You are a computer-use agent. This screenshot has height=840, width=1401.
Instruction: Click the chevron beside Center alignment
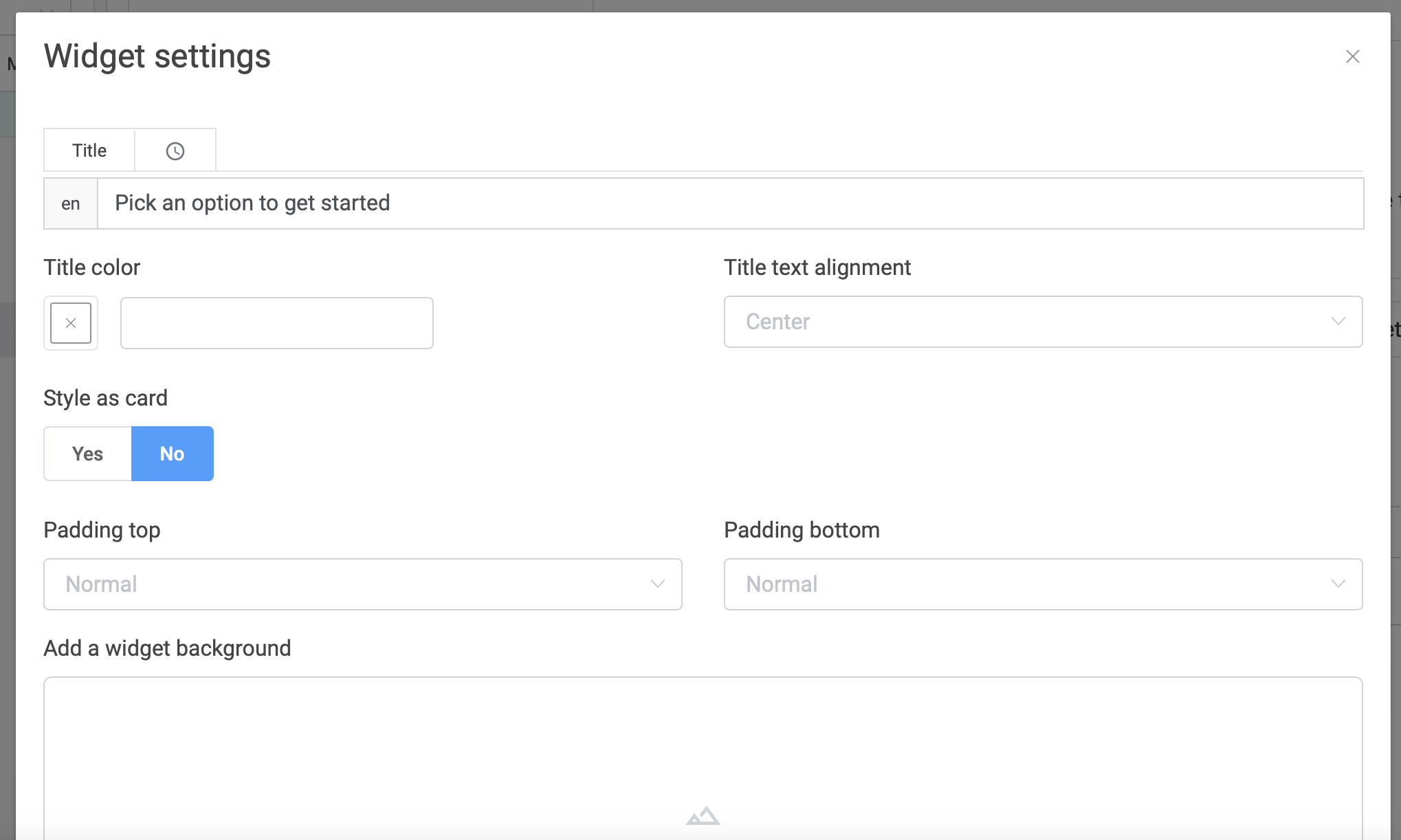1338,322
